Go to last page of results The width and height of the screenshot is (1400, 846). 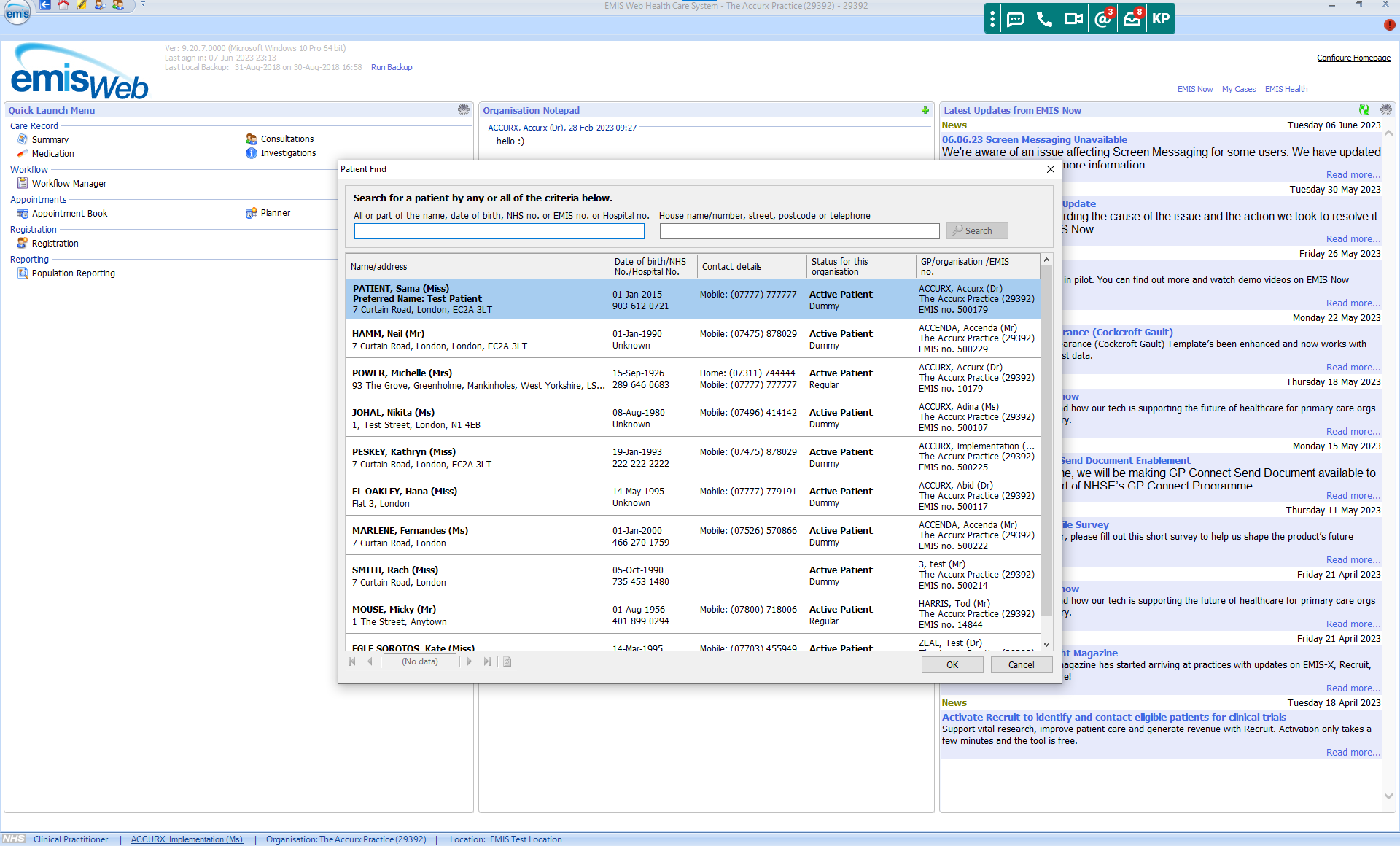(487, 661)
